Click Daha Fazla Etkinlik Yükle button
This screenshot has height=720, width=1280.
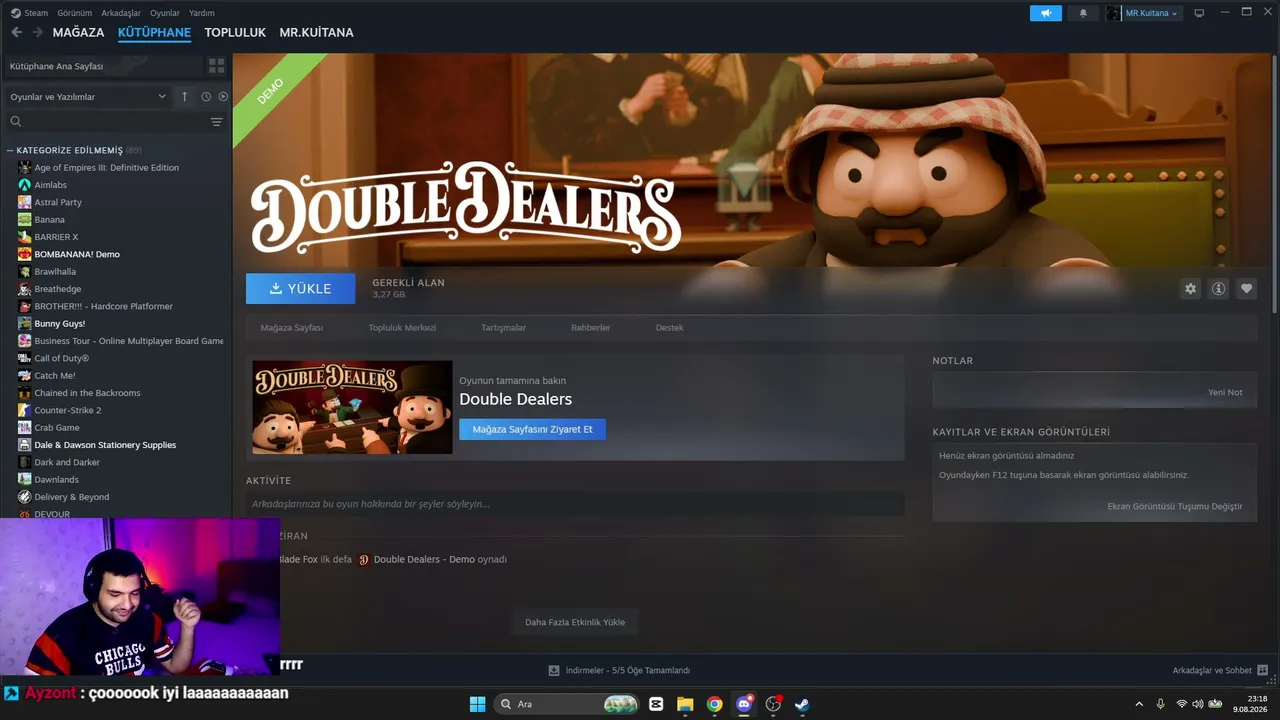(574, 622)
